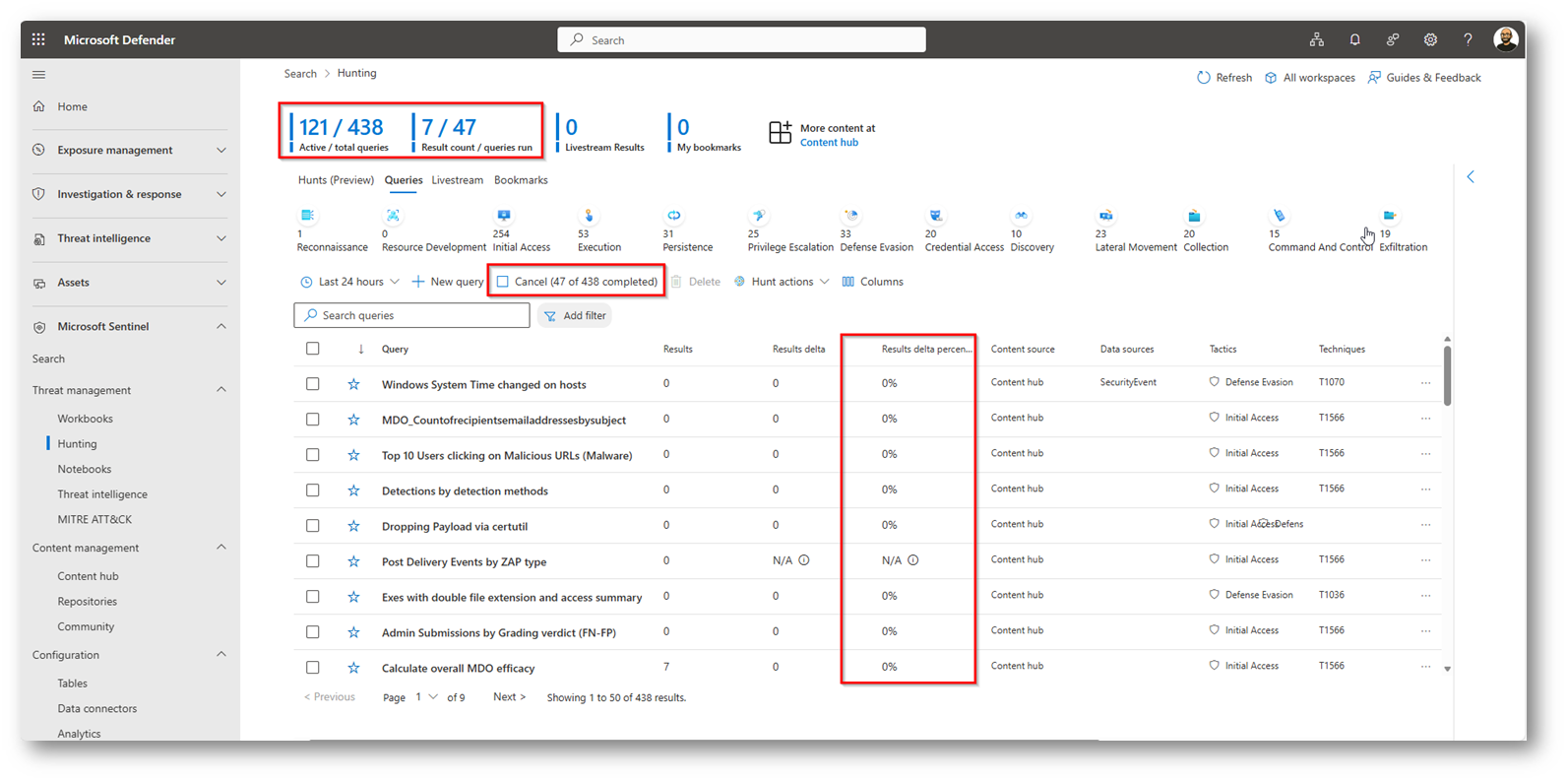
Task: Open the app launcher waffle icon
Action: (38, 39)
